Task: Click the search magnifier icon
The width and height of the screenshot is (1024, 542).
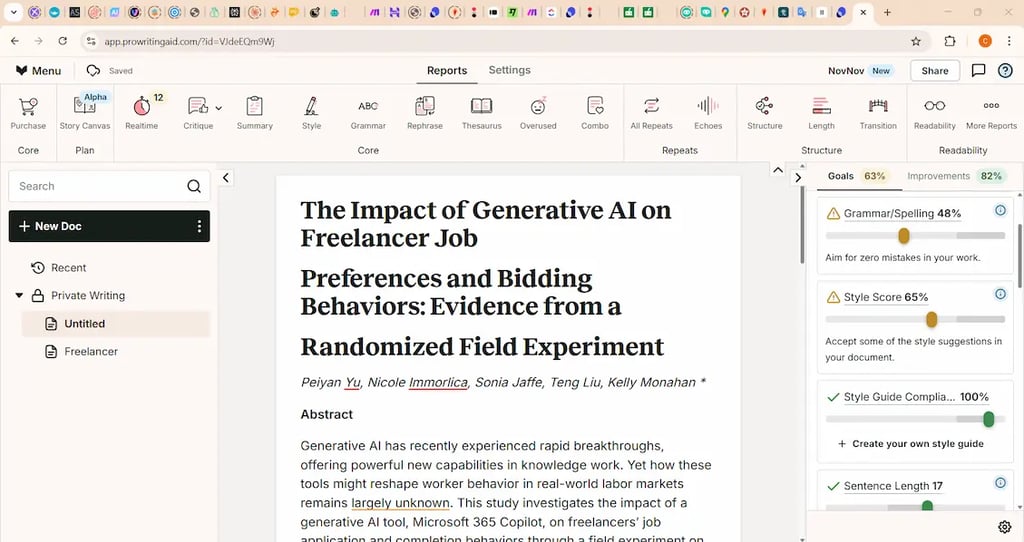Action: 194,186
